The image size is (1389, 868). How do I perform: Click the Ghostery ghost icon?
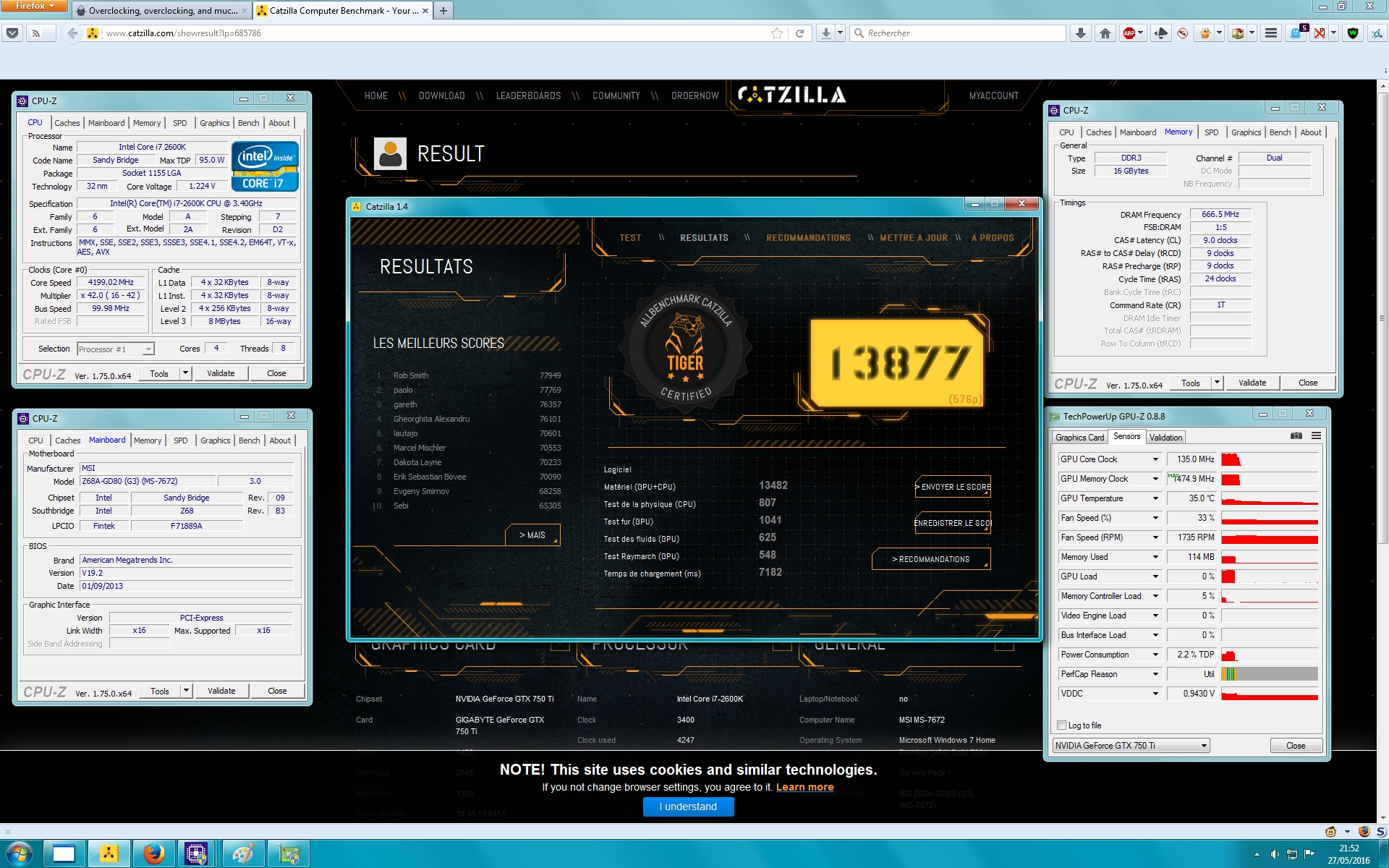tap(1296, 33)
